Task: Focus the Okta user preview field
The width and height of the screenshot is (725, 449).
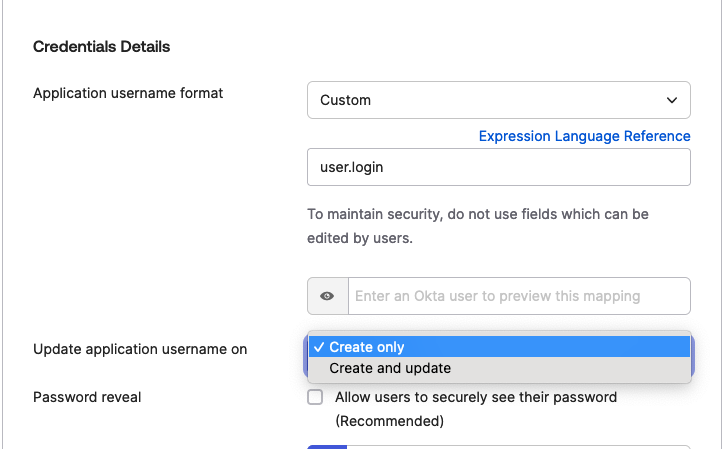Action: (518, 296)
